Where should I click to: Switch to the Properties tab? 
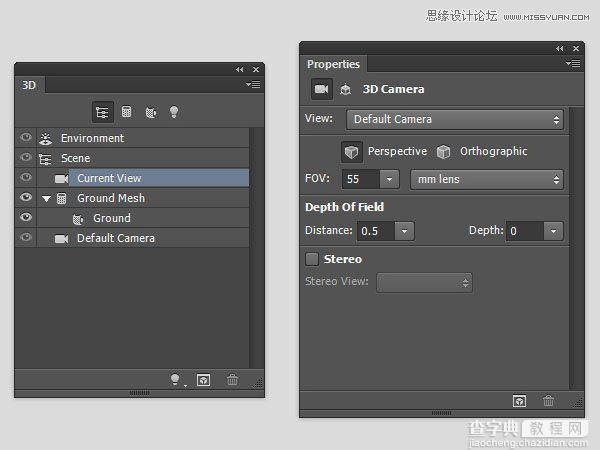[x=333, y=64]
